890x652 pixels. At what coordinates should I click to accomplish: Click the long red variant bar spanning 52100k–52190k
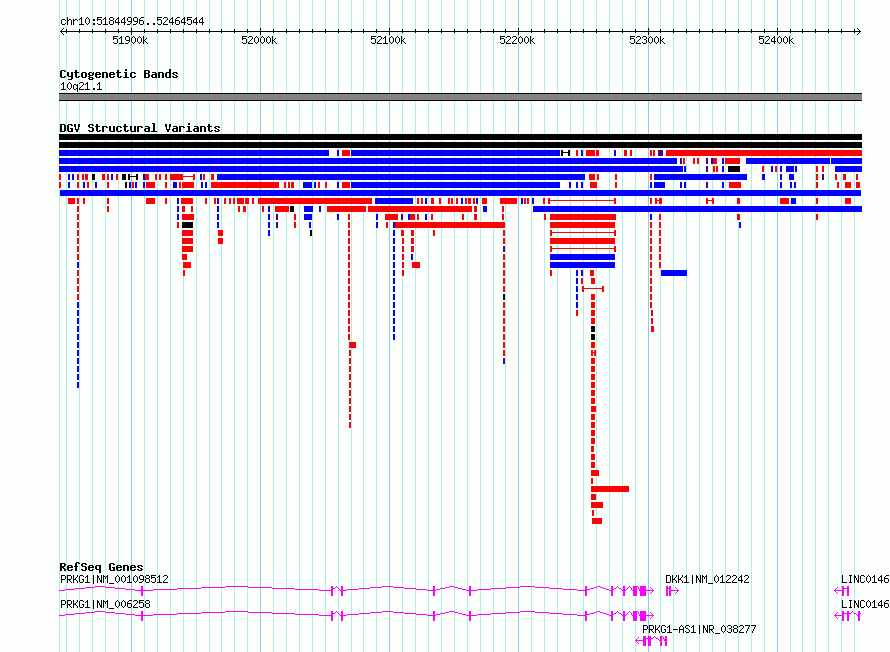pos(450,225)
